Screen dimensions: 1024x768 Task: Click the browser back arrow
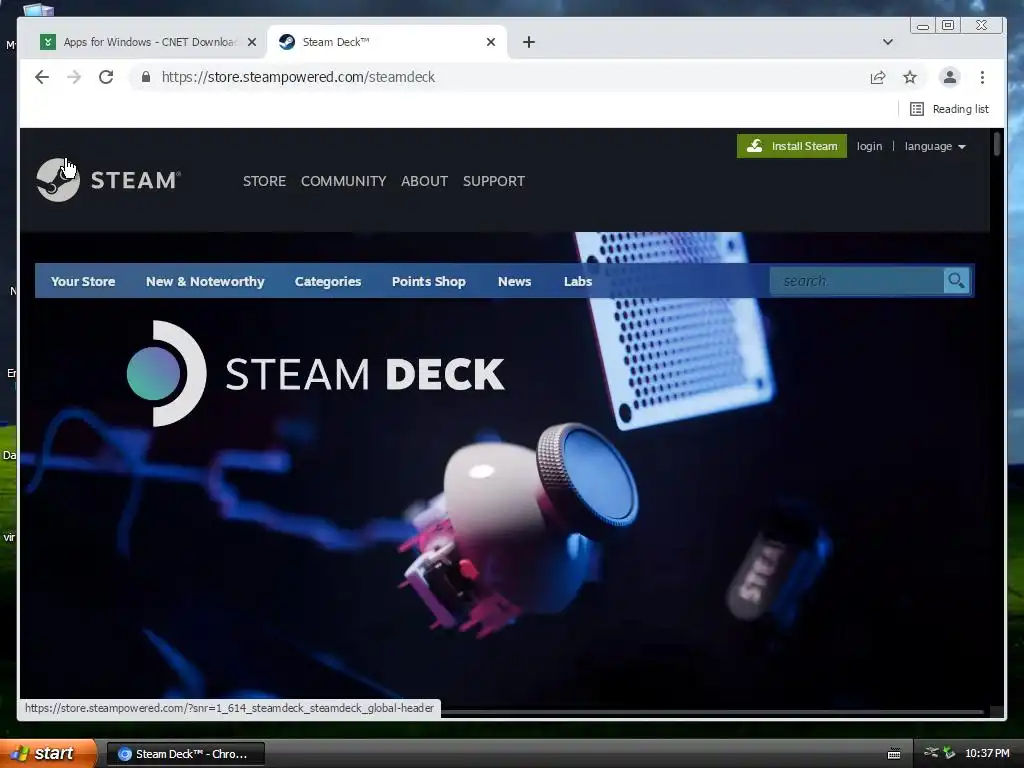point(42,77)
